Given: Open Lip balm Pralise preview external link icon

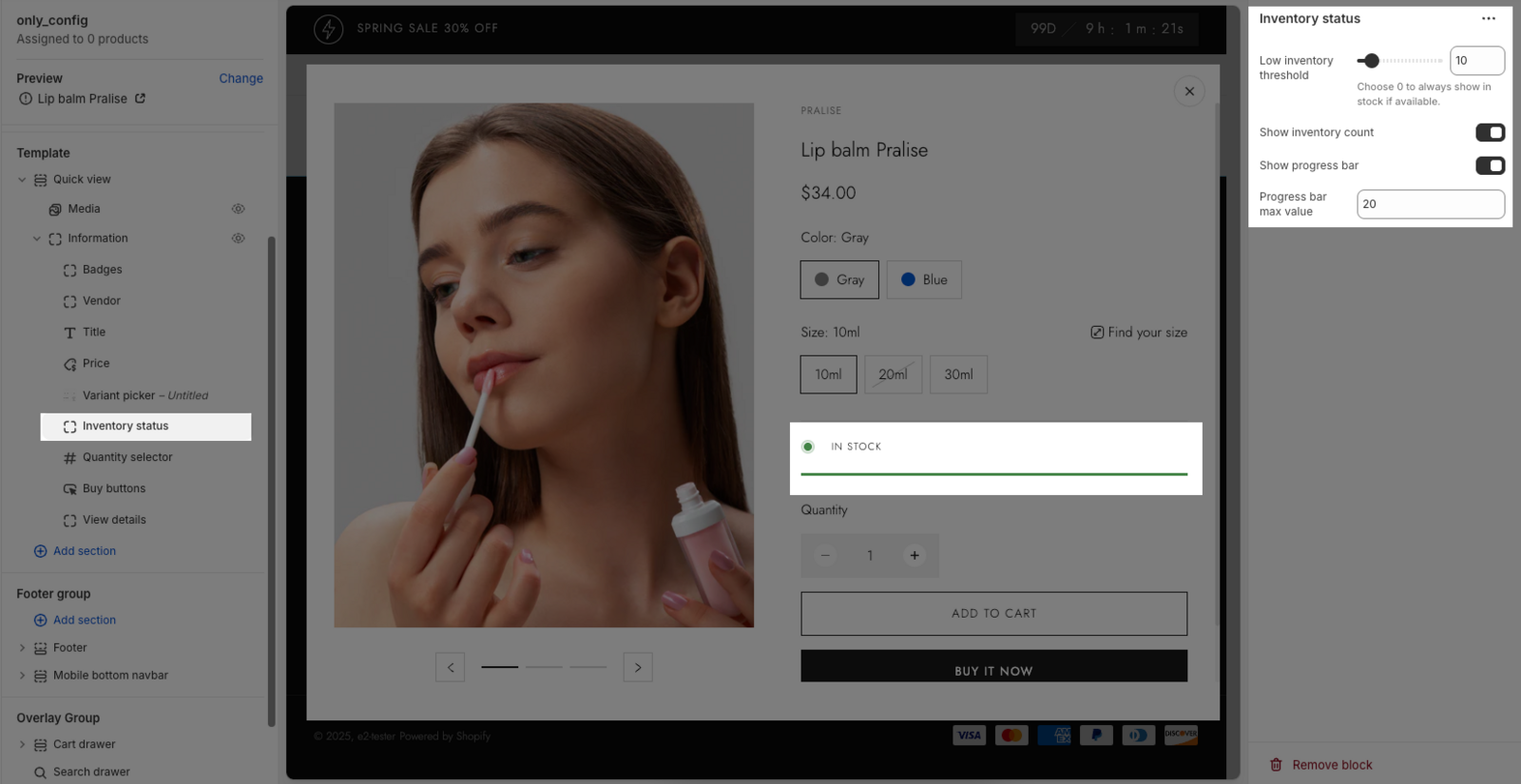Looking at the screenshot, I should 141,99.
